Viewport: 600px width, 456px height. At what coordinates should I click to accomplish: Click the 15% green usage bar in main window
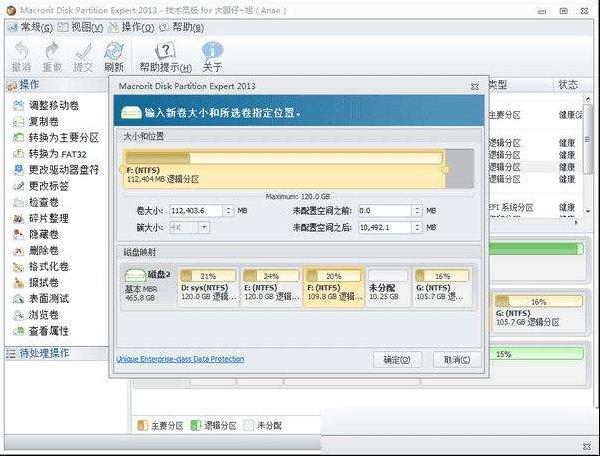point(536,354)
